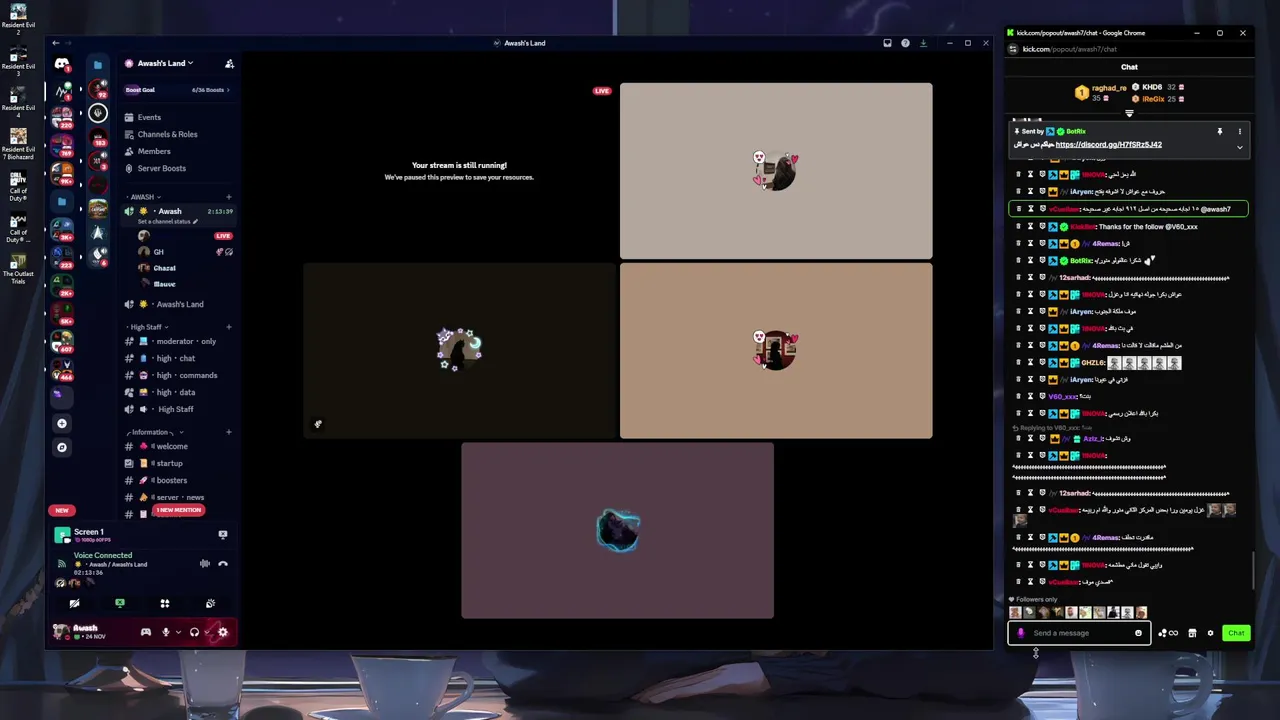
Task: Add channel to AWASH category plus
Action: click(229, 197)
